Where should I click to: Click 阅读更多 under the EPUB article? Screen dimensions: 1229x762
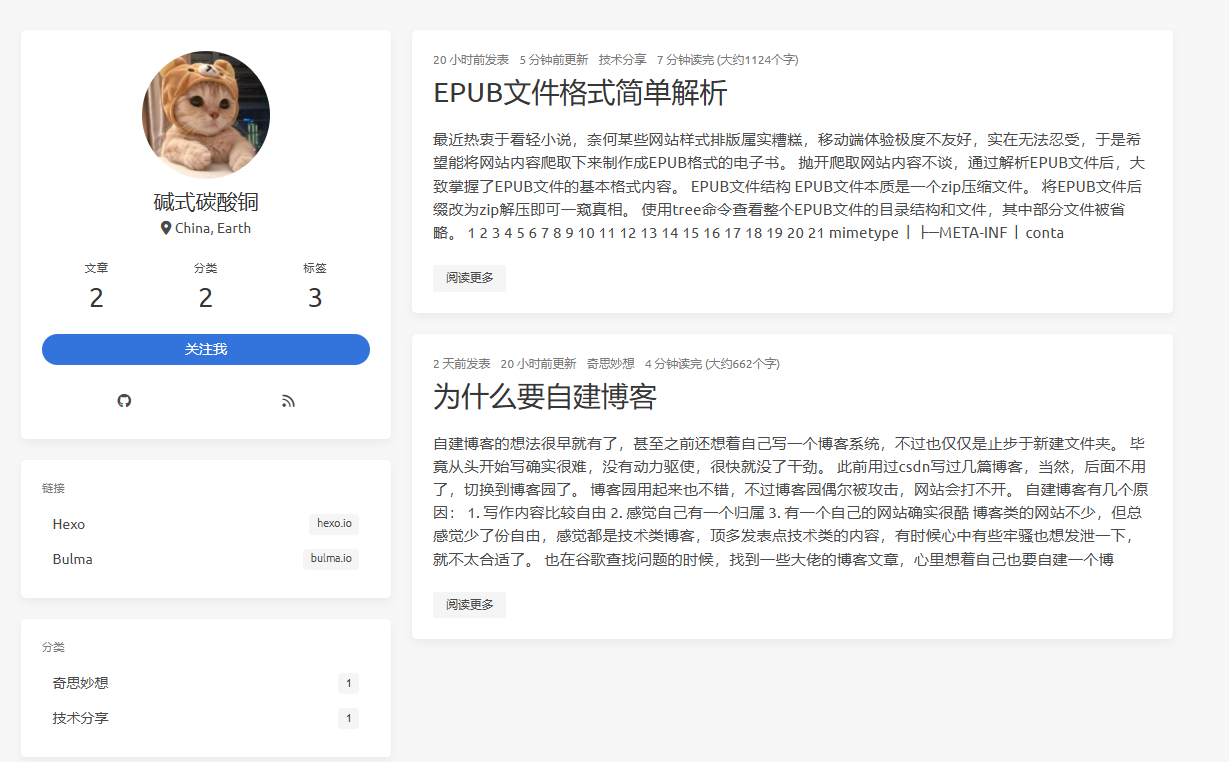click(469, 278)
